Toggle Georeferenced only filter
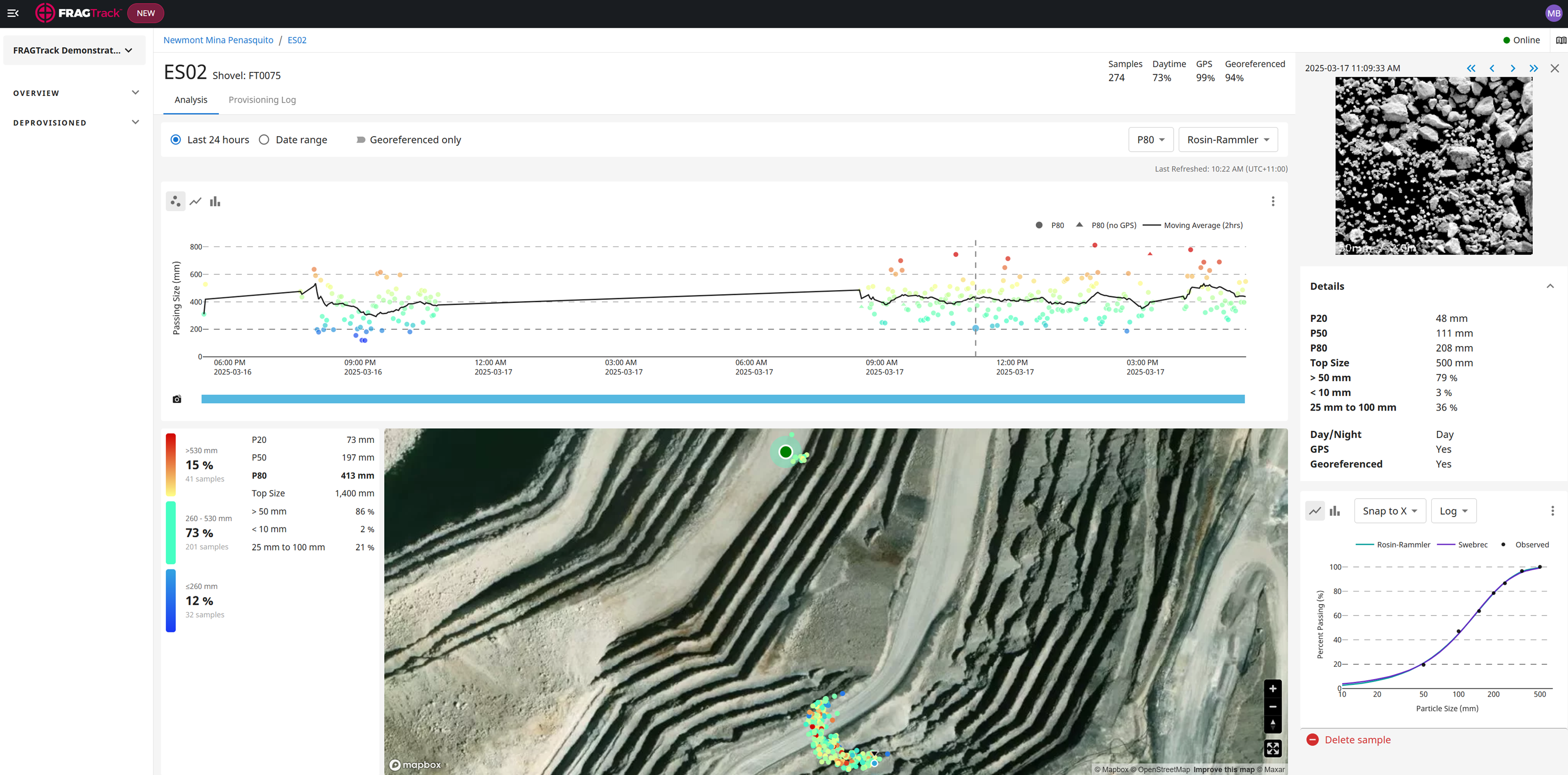The width and height of the screenshot is (1568, 775). click(409, 139)
